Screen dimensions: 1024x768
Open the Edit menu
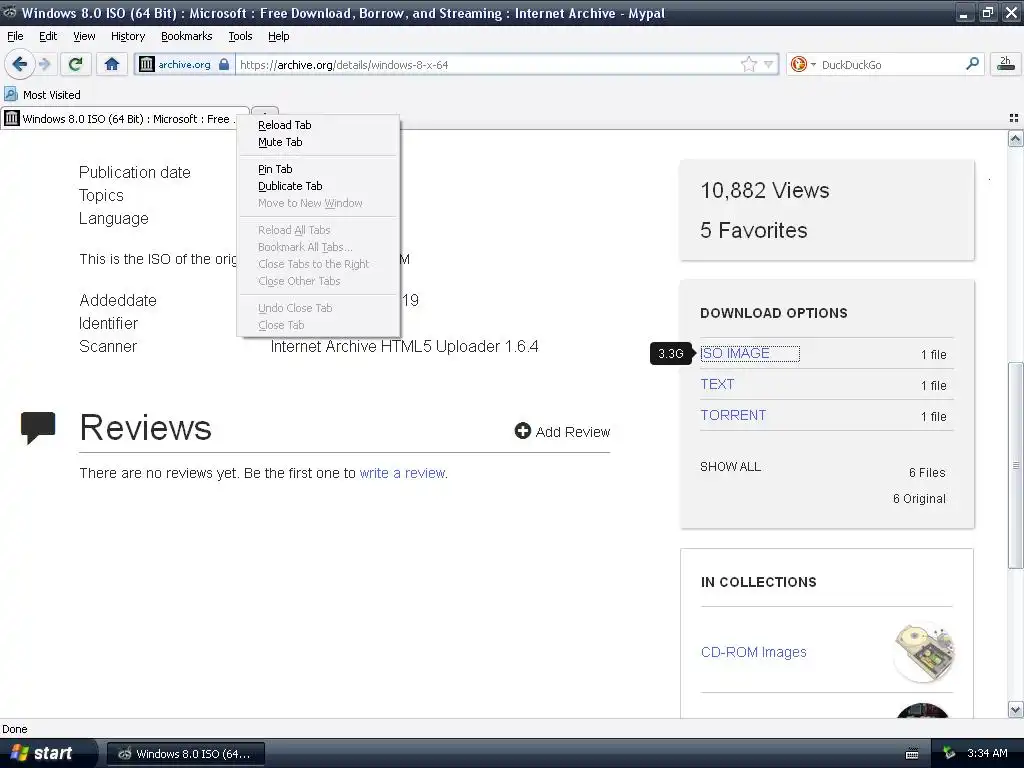[x=48, y=36]
